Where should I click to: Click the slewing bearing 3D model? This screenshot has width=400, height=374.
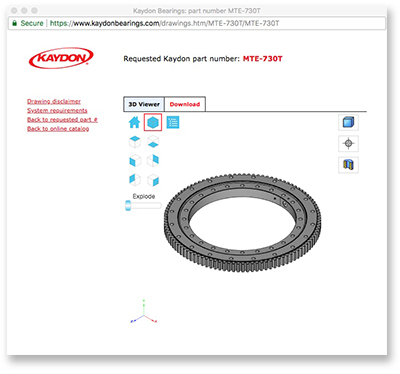(242, 223)
